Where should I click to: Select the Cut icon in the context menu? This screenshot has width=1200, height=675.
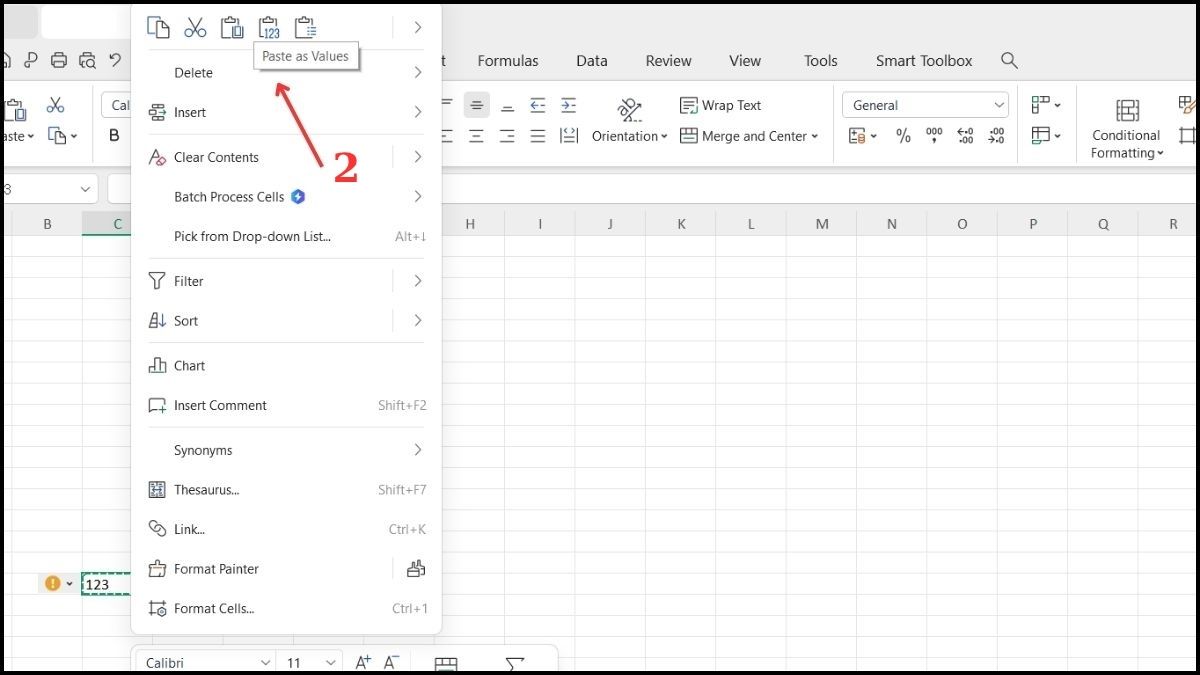click(195, 27)
